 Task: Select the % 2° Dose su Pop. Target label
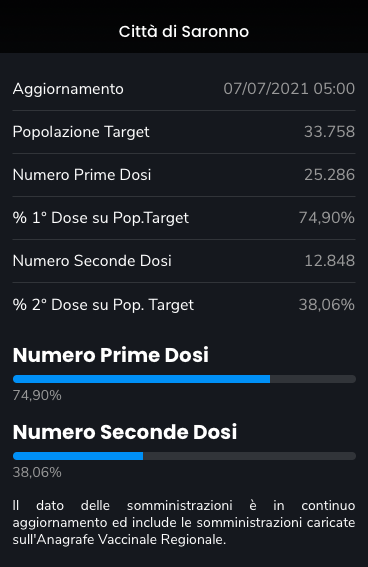point(103,305)
